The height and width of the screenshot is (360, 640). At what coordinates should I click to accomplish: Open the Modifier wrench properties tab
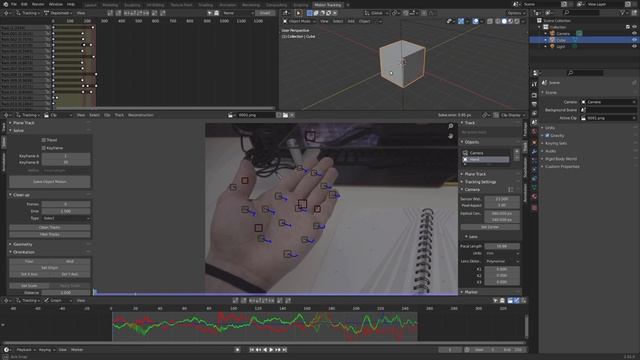534,151
